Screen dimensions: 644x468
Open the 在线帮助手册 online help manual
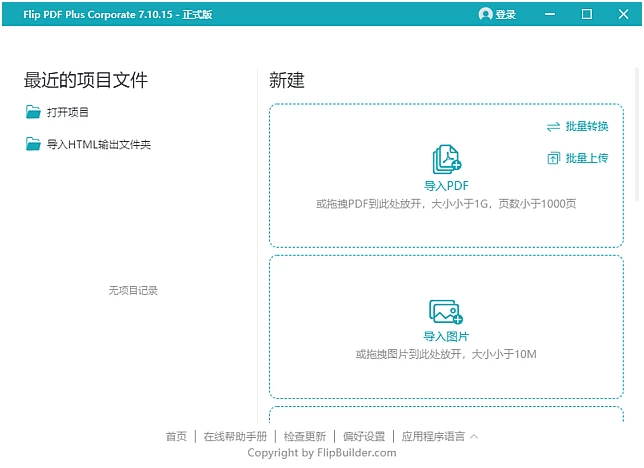(x=235, y=437)
